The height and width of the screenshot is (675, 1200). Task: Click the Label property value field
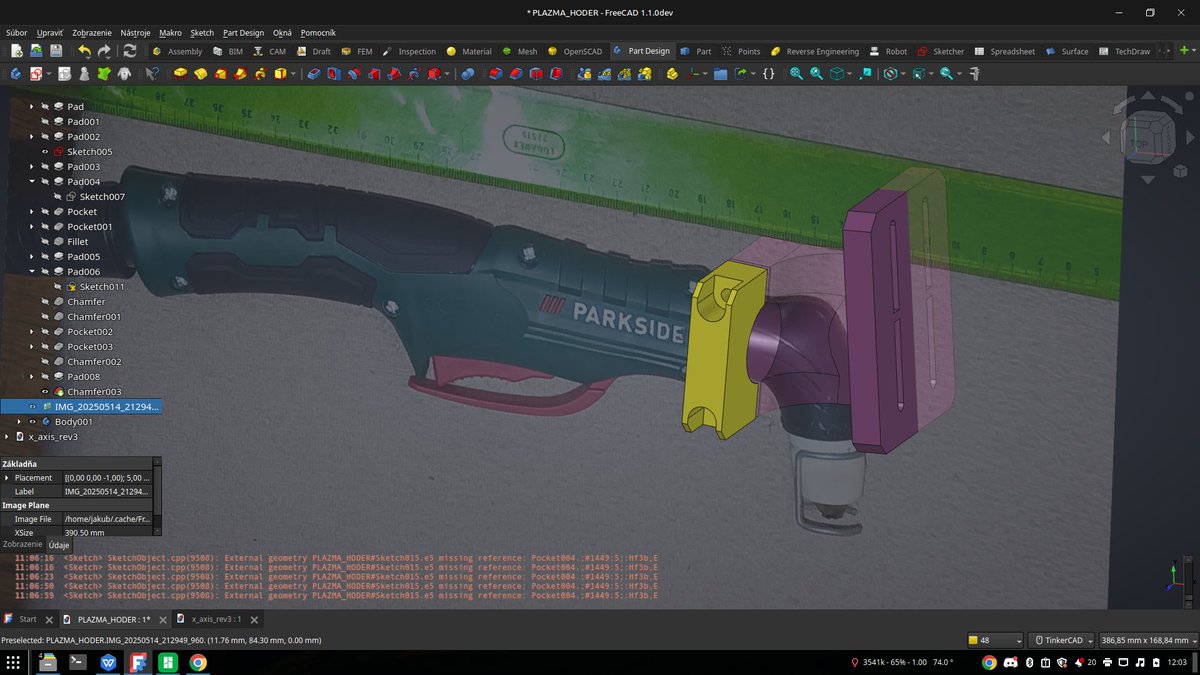coord(109,492)
